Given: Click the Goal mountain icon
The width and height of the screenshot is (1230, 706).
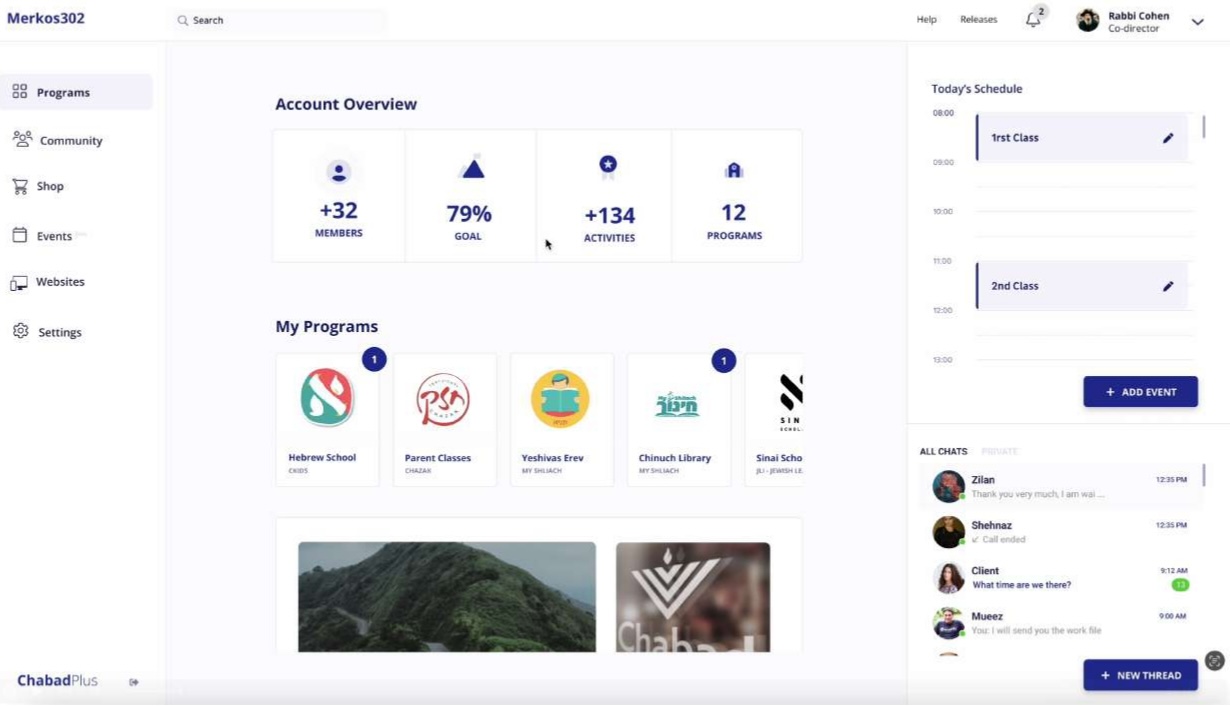Looking at the screenshot, I should click(473, 168).
